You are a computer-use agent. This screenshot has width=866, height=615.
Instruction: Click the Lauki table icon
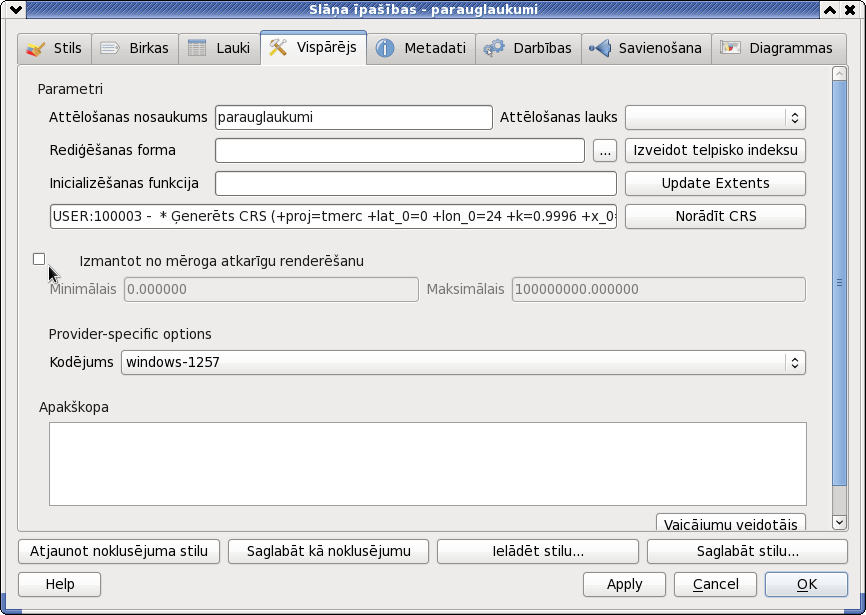point(197,49)
